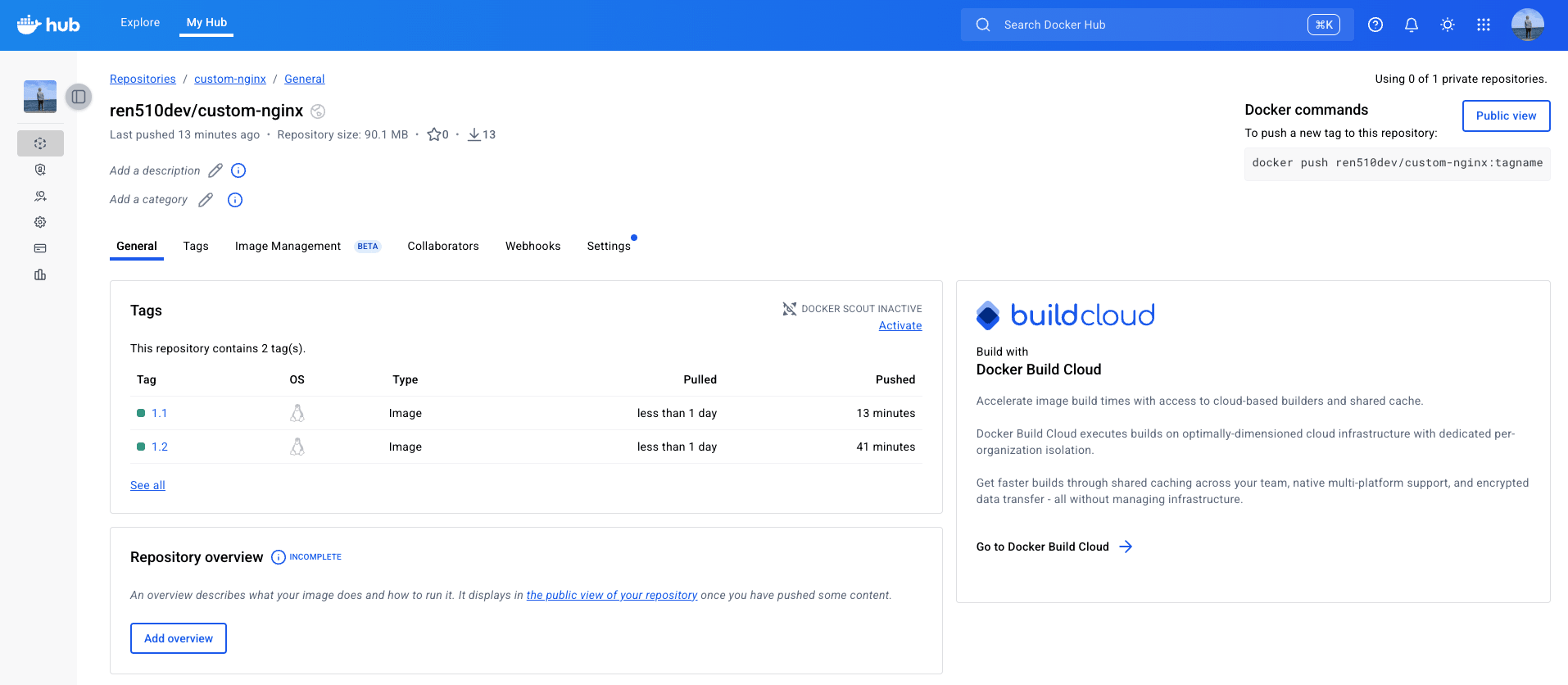
Task: Open the settings gear icon in sidebar
Action: point(40,222)
